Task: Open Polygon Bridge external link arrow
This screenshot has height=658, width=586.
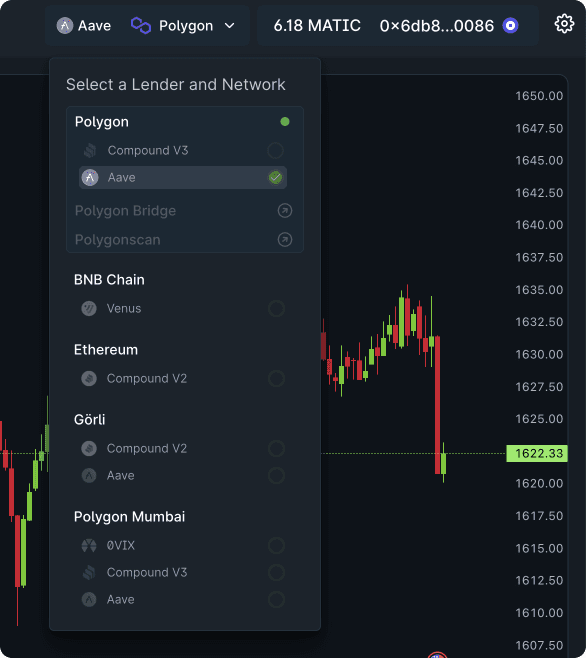Action: coord(285,211)
